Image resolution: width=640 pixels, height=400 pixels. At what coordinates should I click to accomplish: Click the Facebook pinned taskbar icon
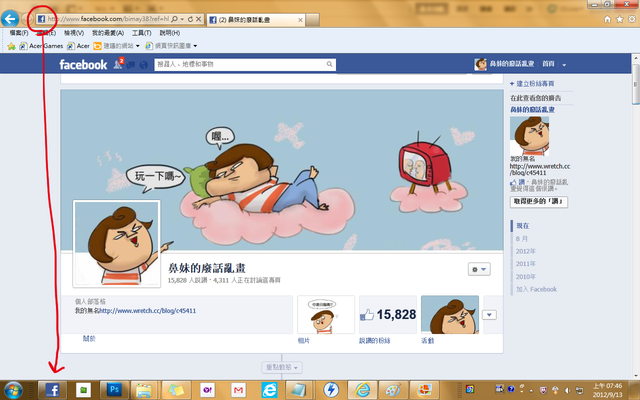point(52,390)
